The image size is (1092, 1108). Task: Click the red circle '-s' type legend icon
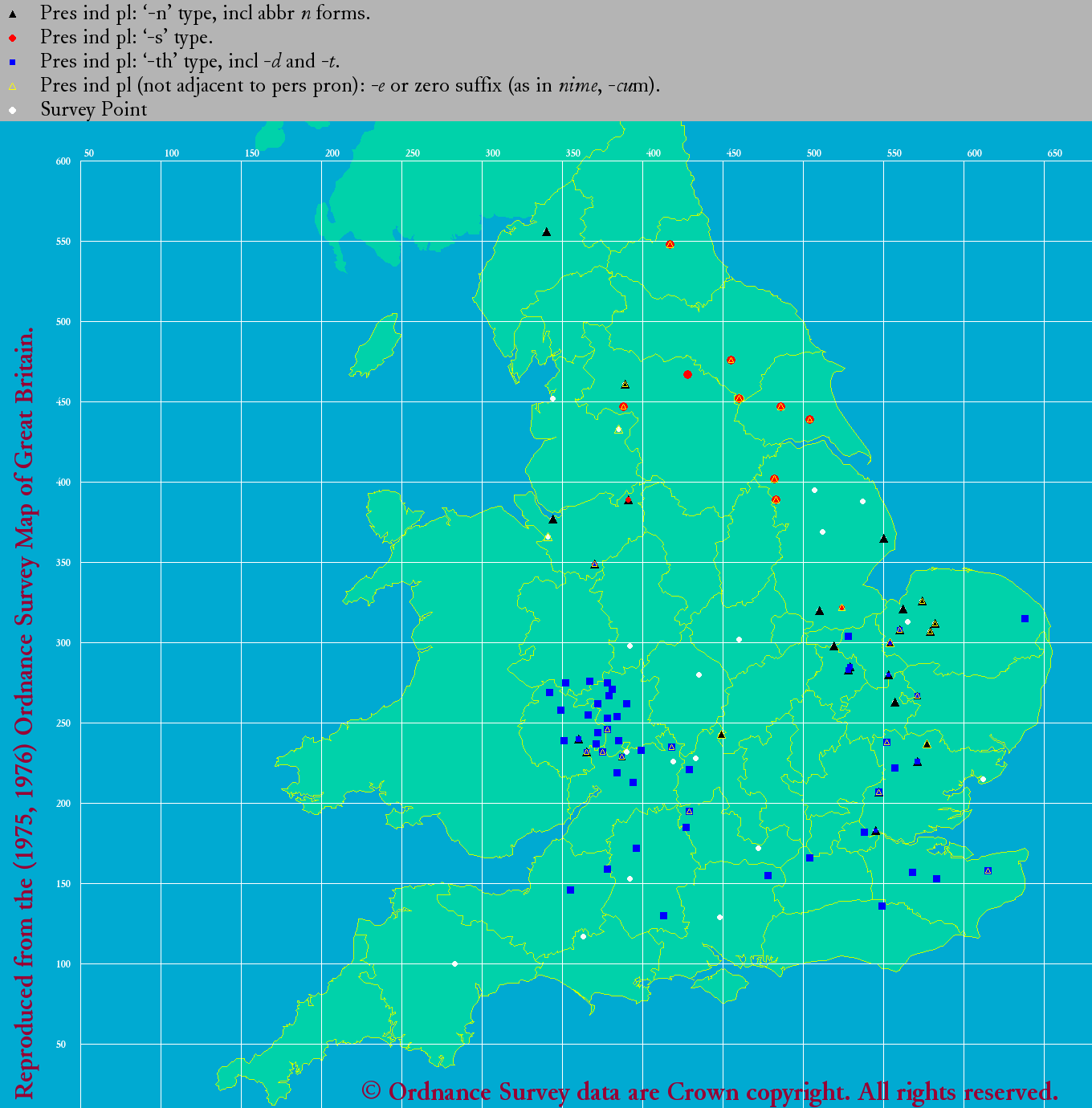click(12, 38)
